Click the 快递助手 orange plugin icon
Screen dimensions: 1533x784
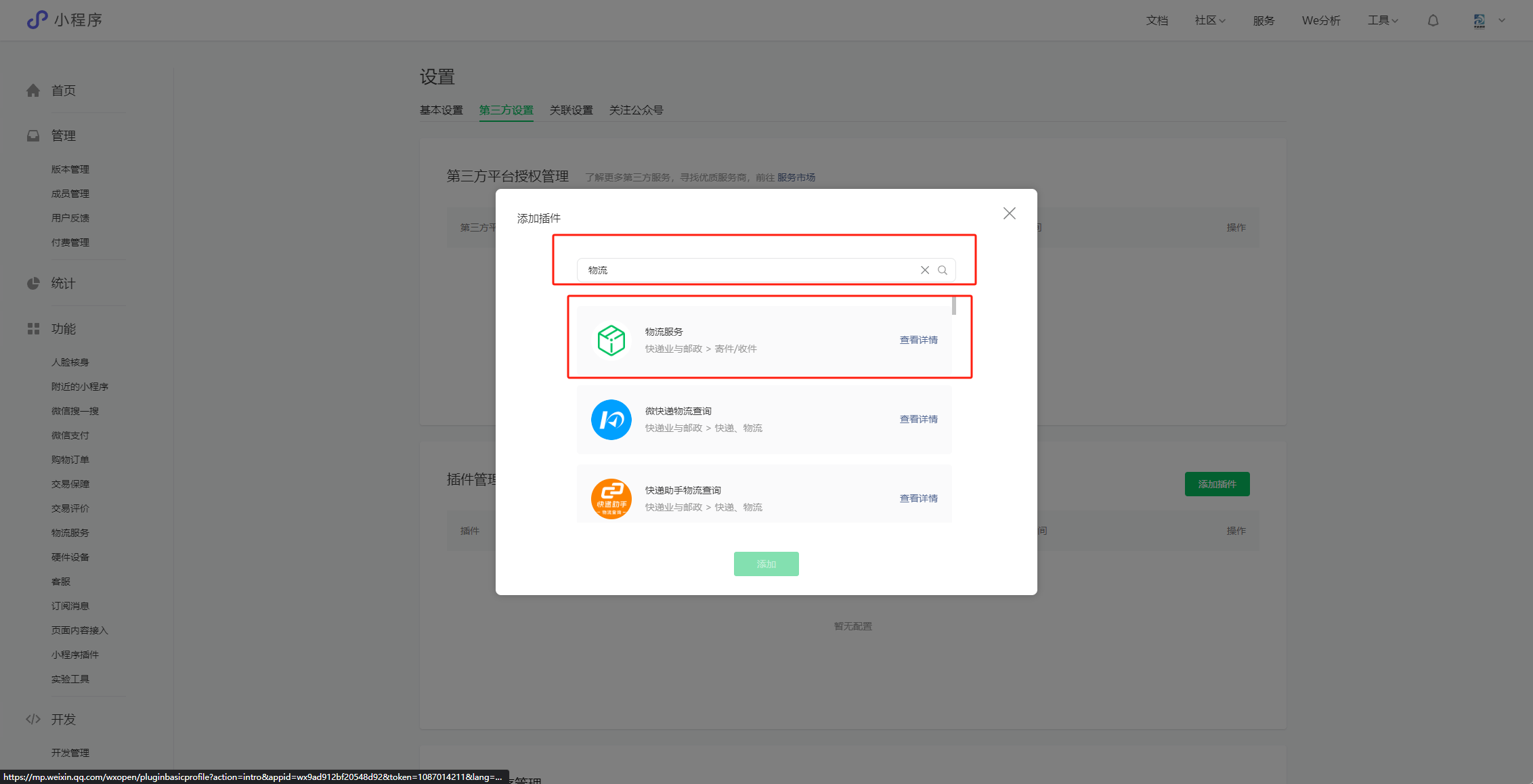pos(611,499)
